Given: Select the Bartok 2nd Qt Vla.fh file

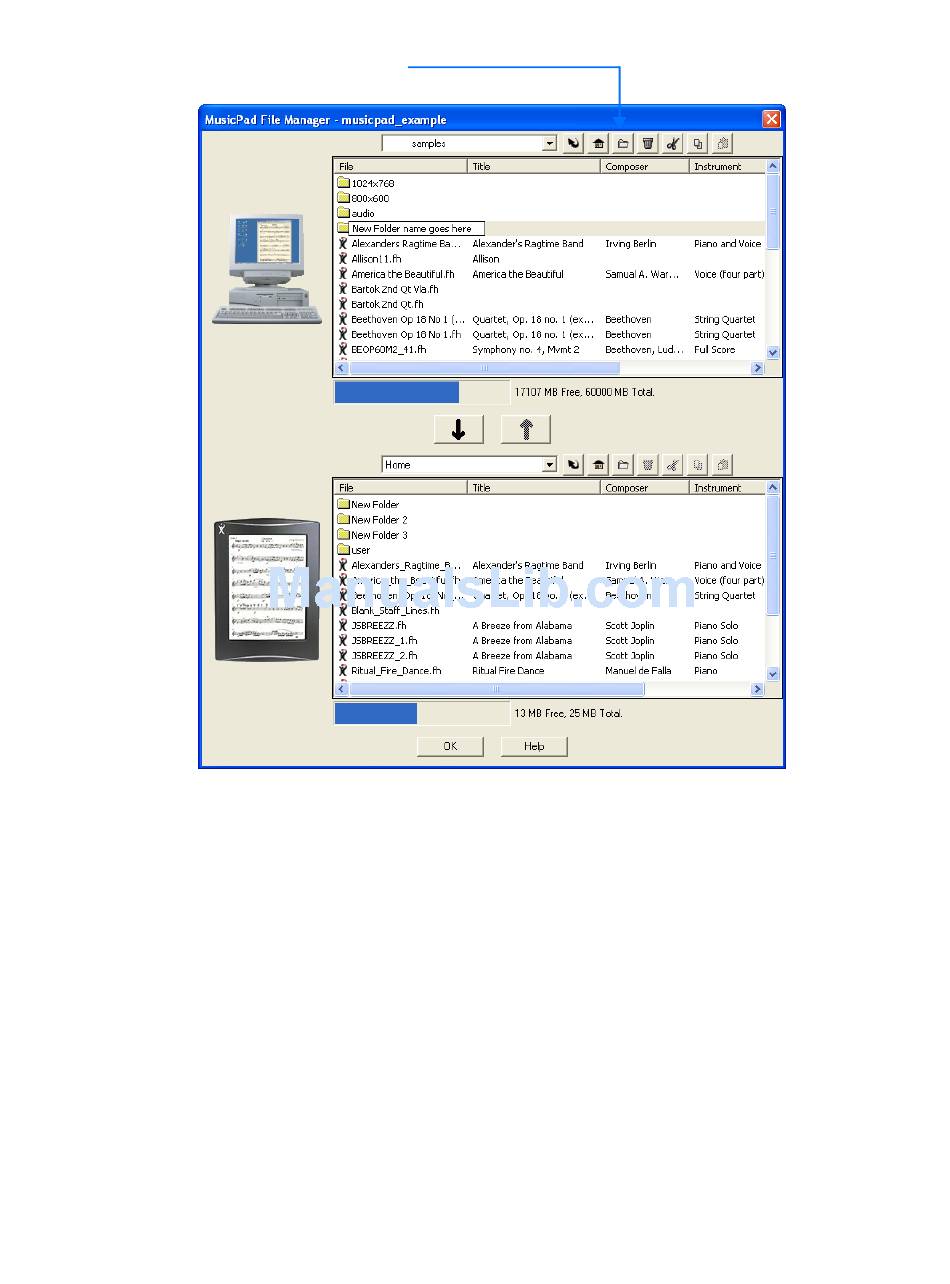Looking at the screenshot, I should (388, 289).
